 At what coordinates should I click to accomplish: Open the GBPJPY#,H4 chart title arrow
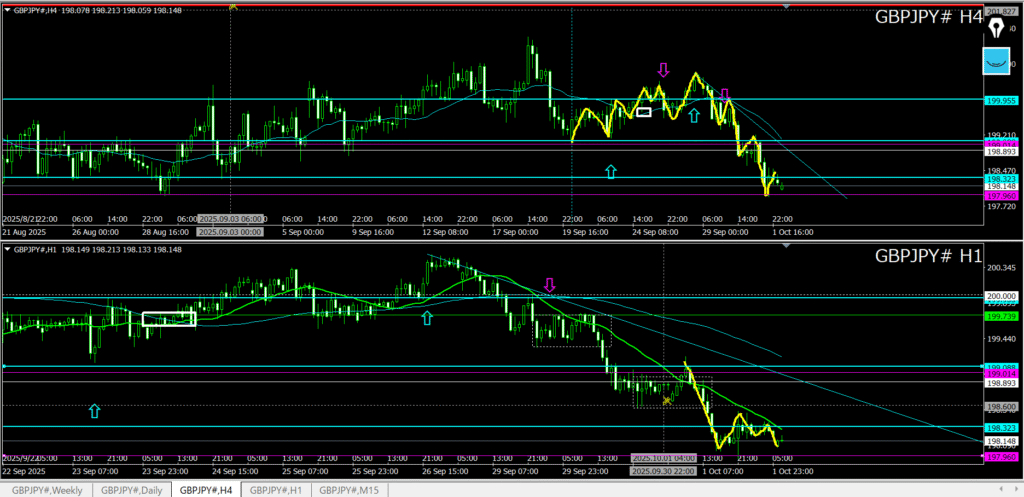point(6,10)
